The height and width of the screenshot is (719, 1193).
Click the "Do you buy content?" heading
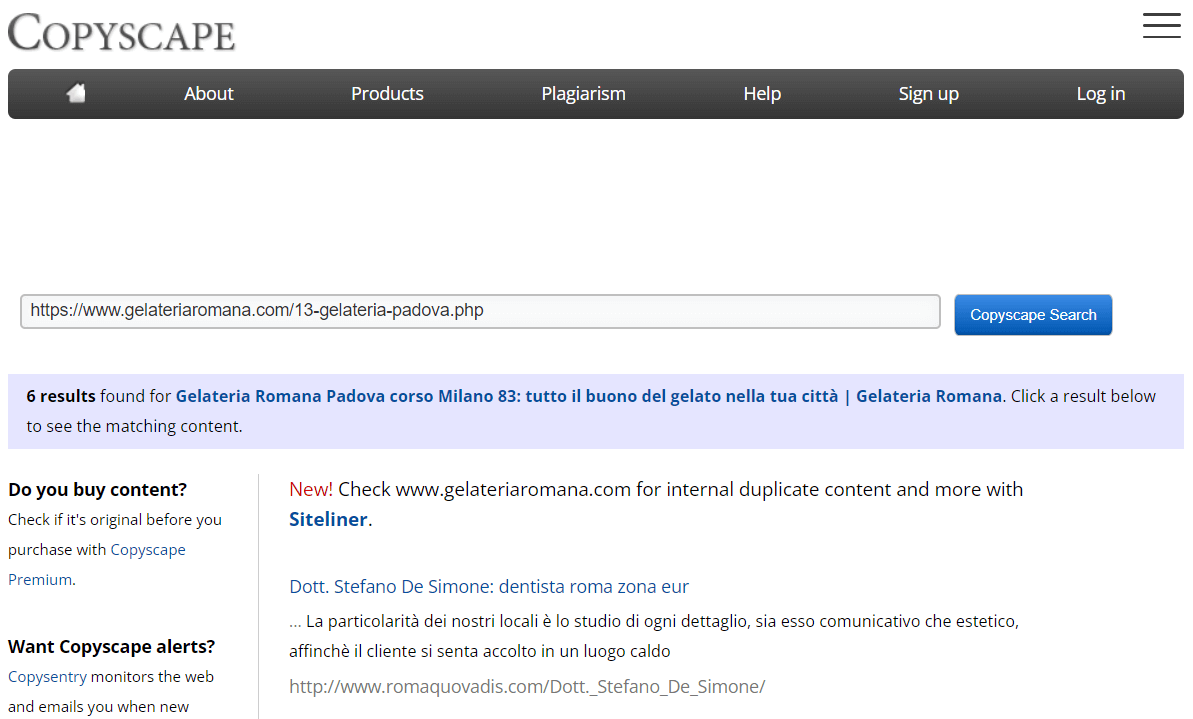97,490
